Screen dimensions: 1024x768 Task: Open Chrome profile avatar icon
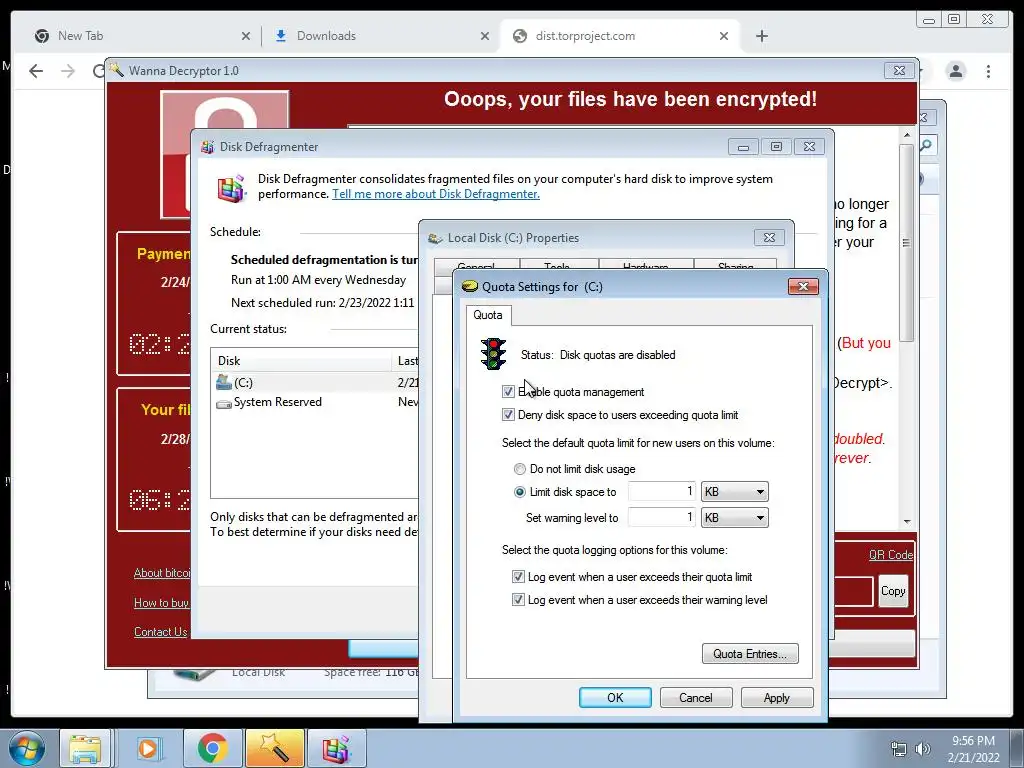tap(955, 71)
